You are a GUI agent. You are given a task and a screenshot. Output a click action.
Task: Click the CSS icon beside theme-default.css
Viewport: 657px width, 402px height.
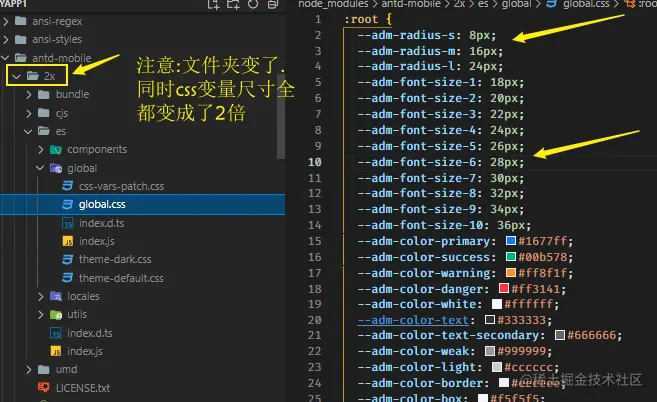point(67,278)
